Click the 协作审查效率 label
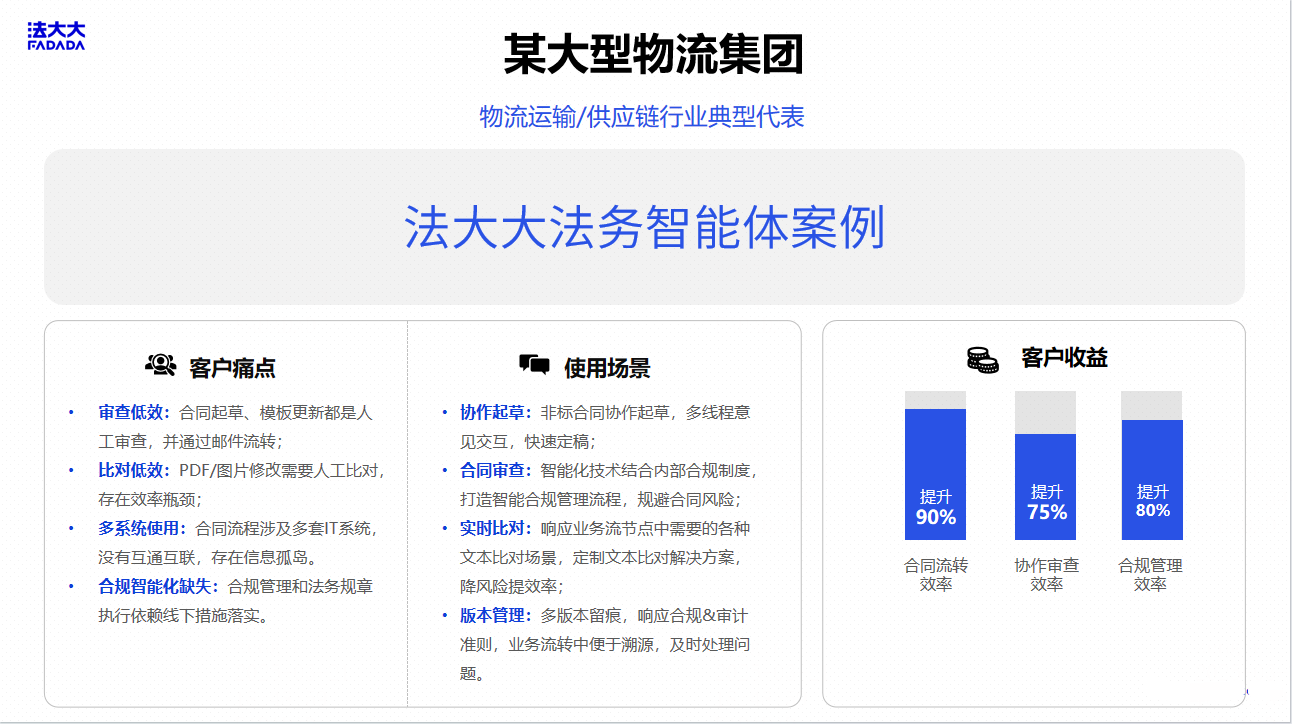The width and height of the screenshot is (1292, 724). pyautogui.click(x=1046, y=574)
